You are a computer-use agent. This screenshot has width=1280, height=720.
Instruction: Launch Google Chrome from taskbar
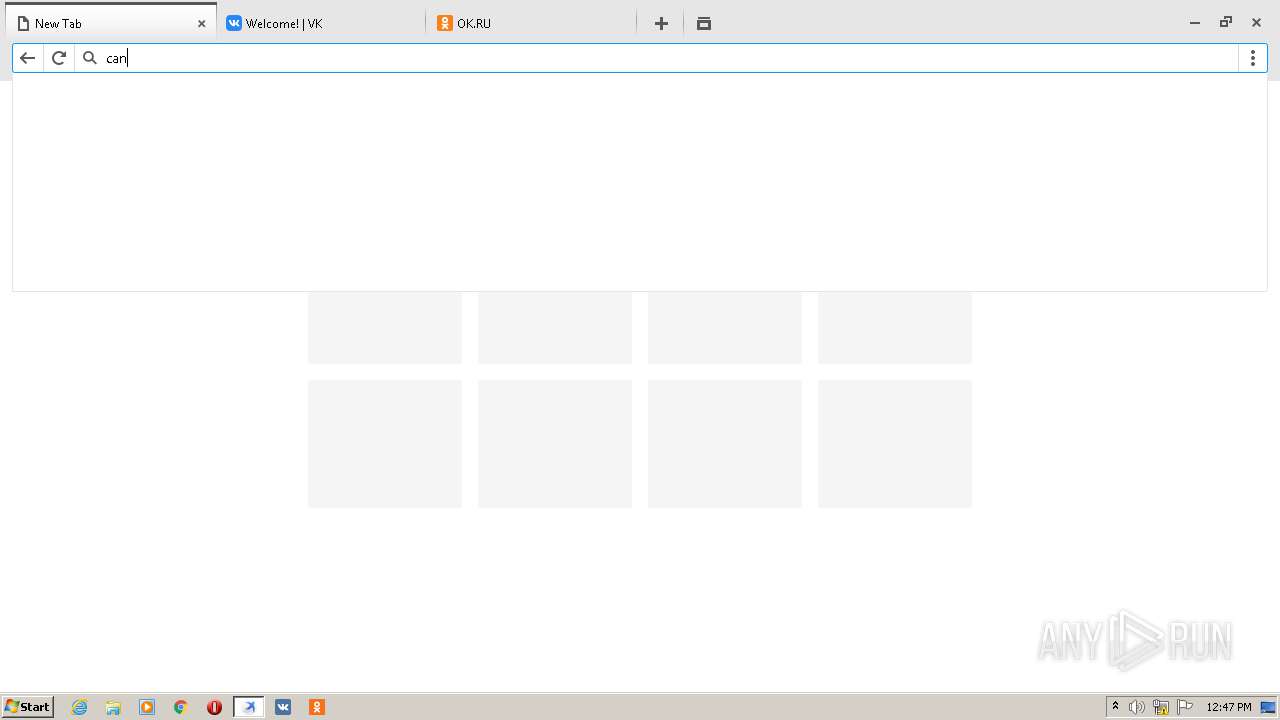[x=181, y=707]
